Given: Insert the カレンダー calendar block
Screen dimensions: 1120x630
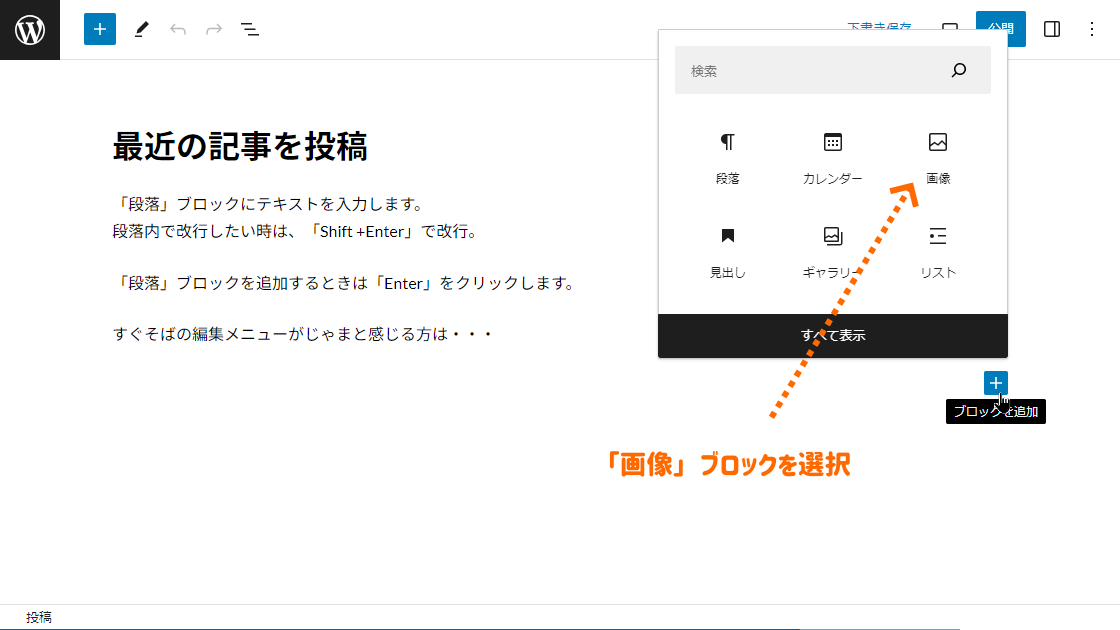Looking at the screenshot, I should (832, 158).
